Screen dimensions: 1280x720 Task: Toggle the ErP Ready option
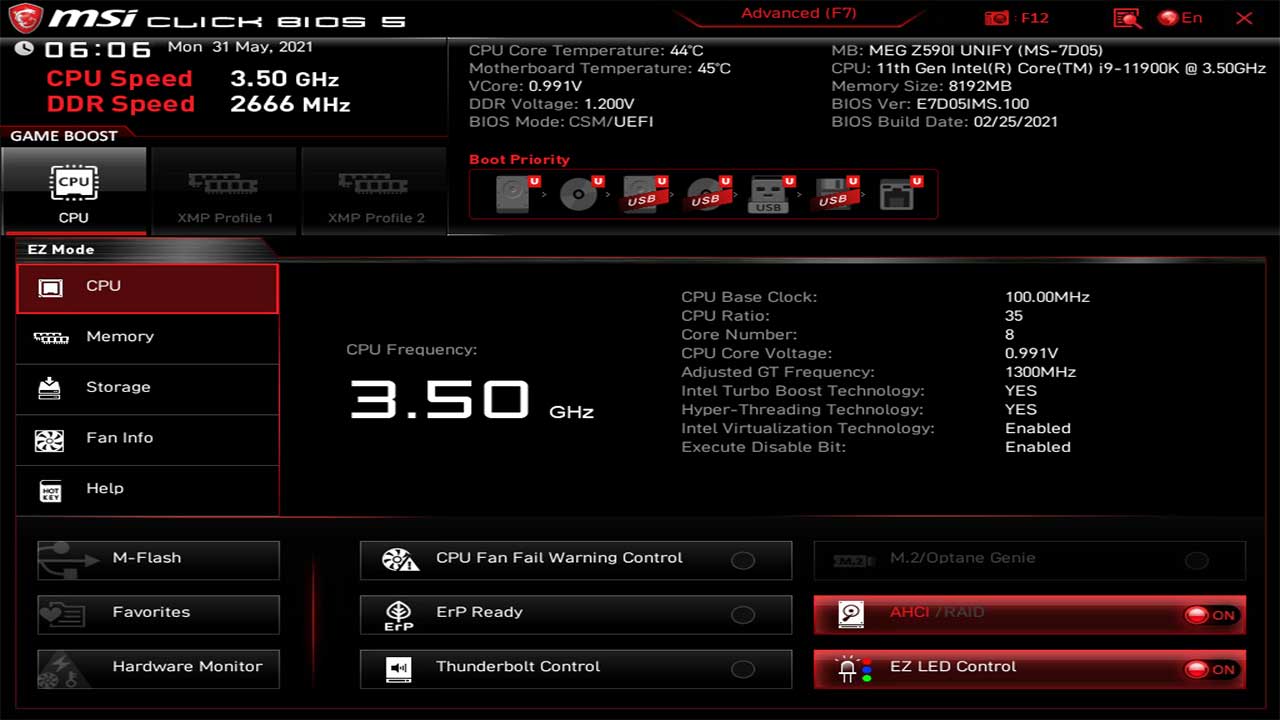click(x=742, y=615)
